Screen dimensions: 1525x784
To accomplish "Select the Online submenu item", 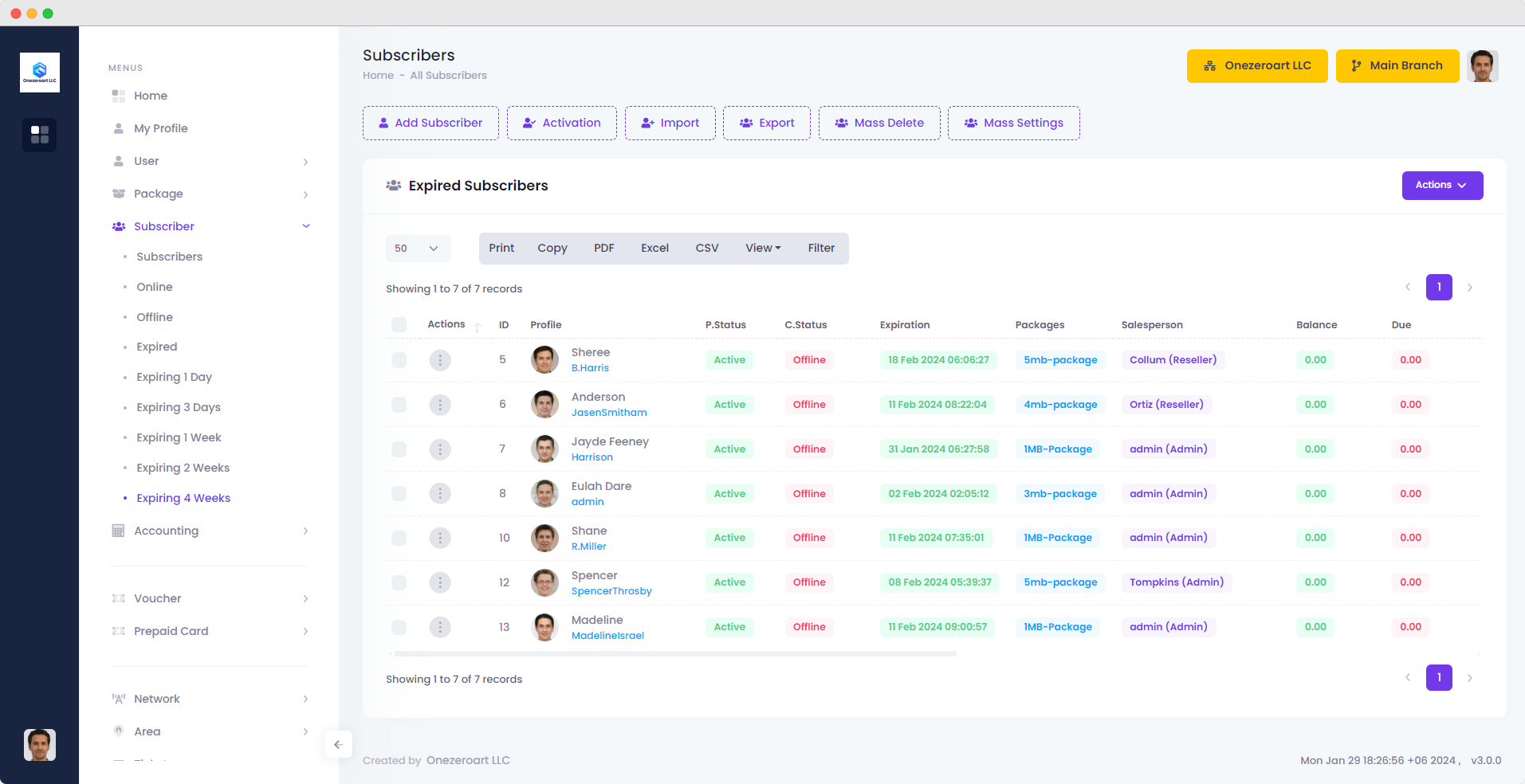I will [155, 287].
